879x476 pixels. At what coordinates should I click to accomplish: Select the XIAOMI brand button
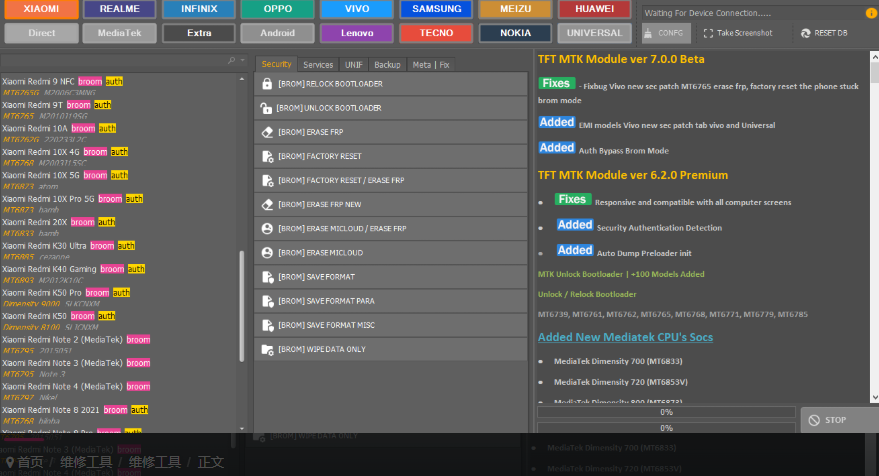[41, 9]
